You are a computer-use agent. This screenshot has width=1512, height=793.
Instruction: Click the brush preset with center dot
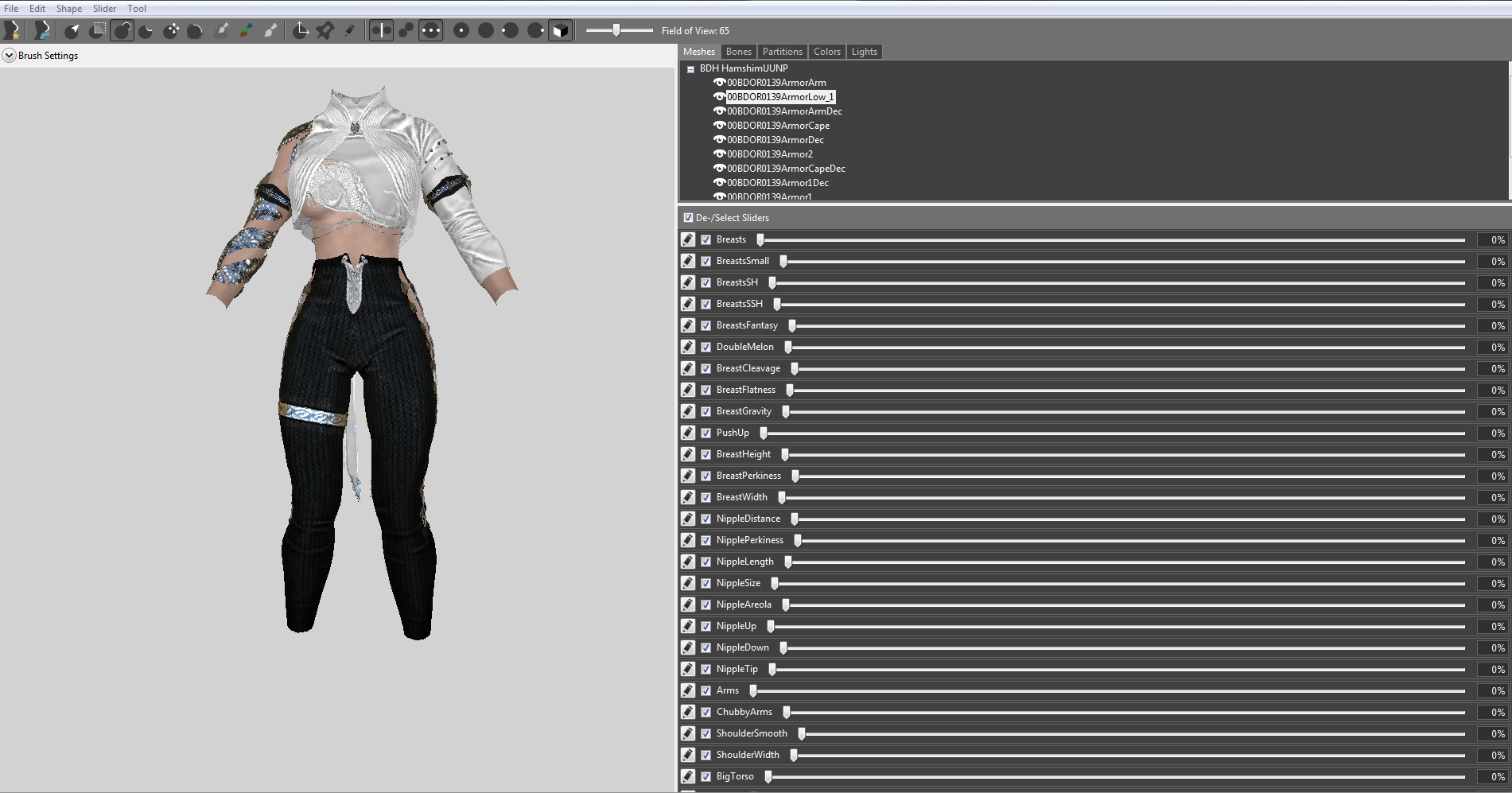point(461,30)
